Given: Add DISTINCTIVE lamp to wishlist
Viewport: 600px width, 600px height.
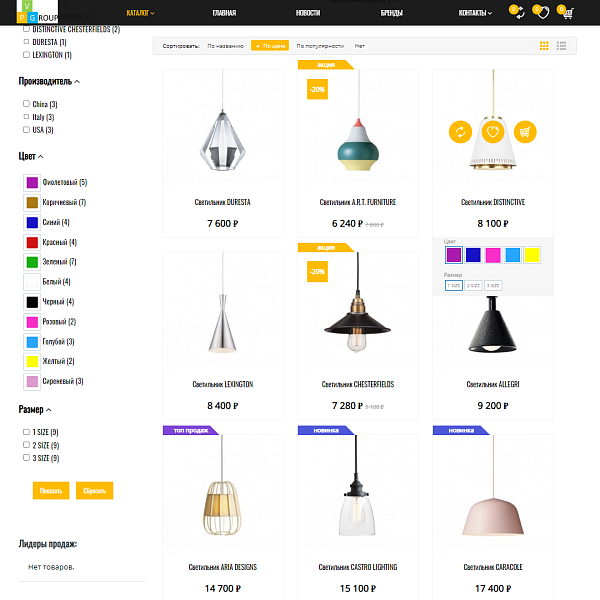Looking at the screenshot, I should click(x=492, y=131).
